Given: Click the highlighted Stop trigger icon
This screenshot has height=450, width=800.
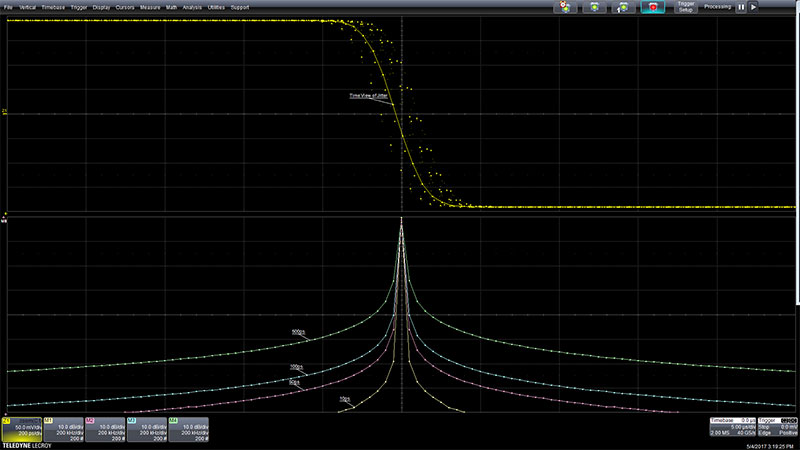Looking at the screenshot, I should [x=653, y=7].
